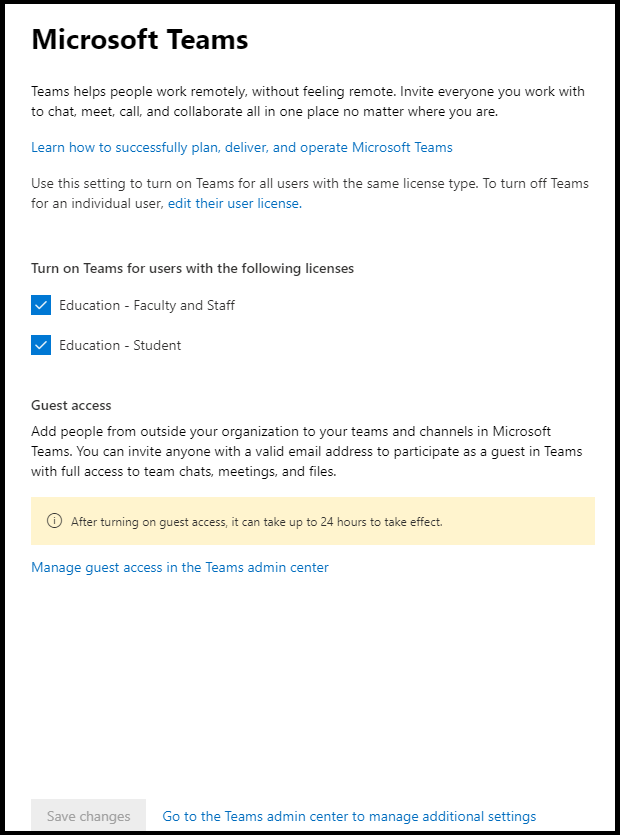Screen dimensions: 621x835
Task: Click the info icon in yellow banner
Action: coord(54,521)
